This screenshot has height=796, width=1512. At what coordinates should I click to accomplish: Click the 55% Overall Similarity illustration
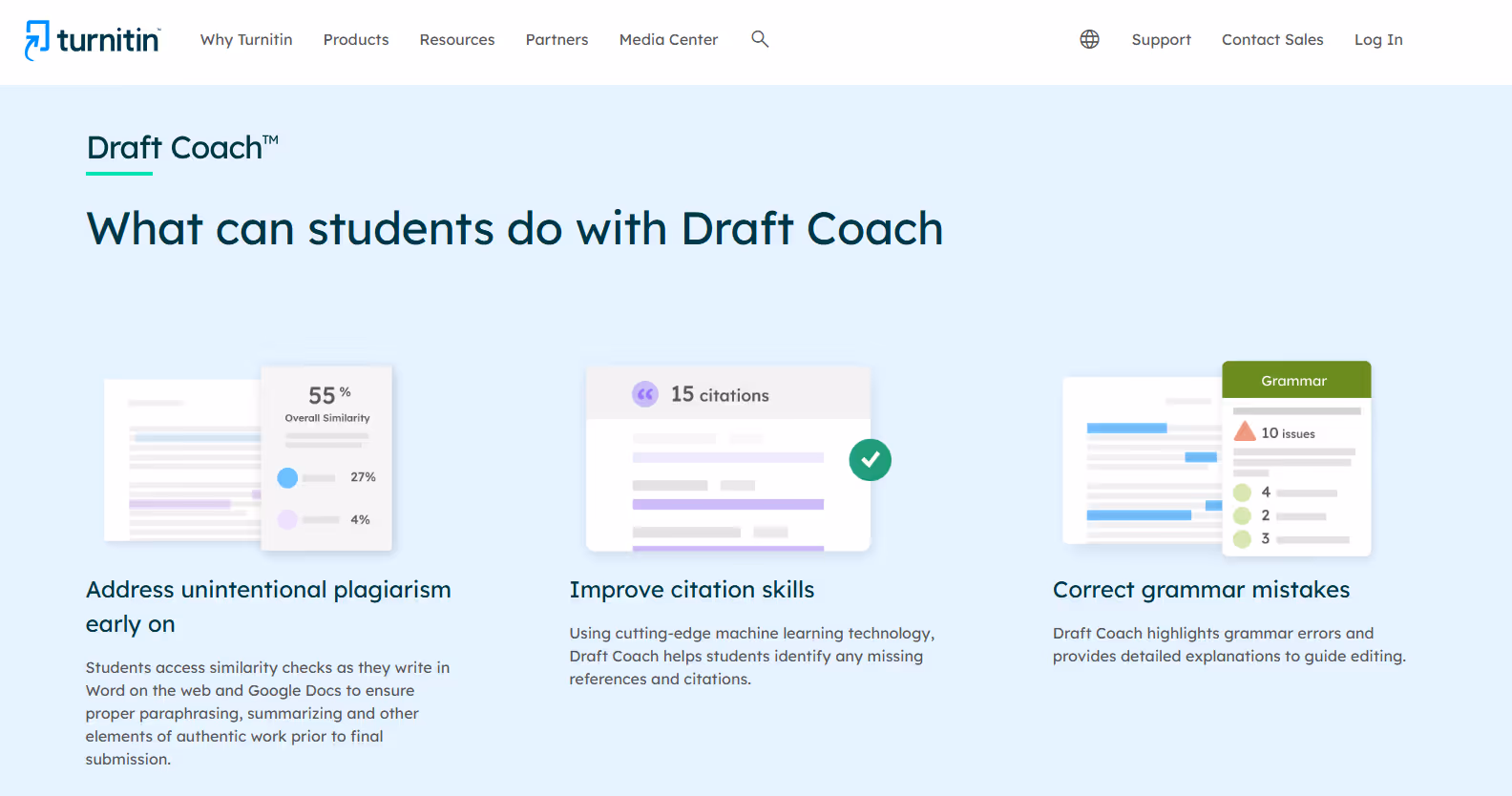point(248,458)
